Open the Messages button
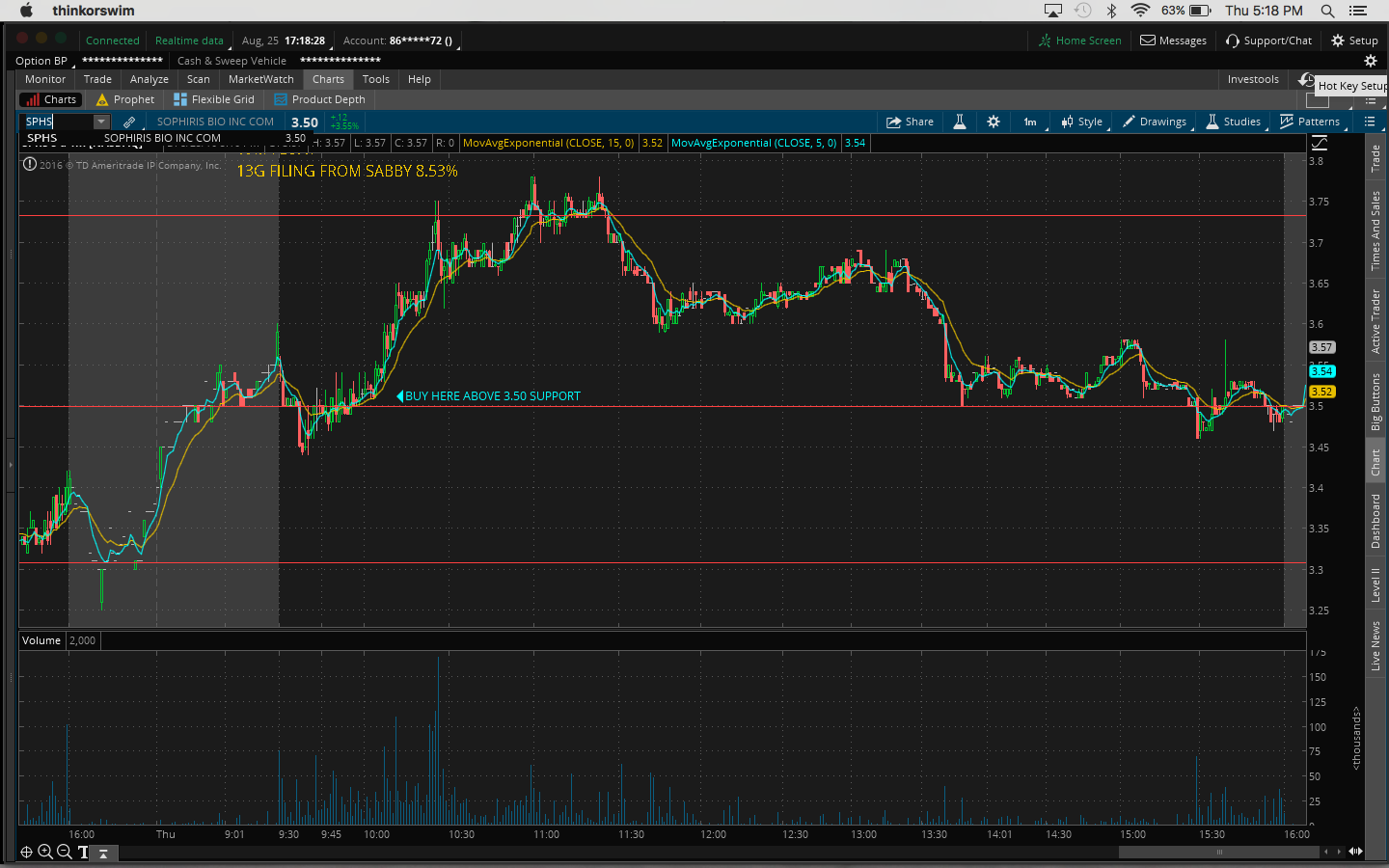Image resolution: width=1389 pixels, height=868 pixels. [1173, 41]
